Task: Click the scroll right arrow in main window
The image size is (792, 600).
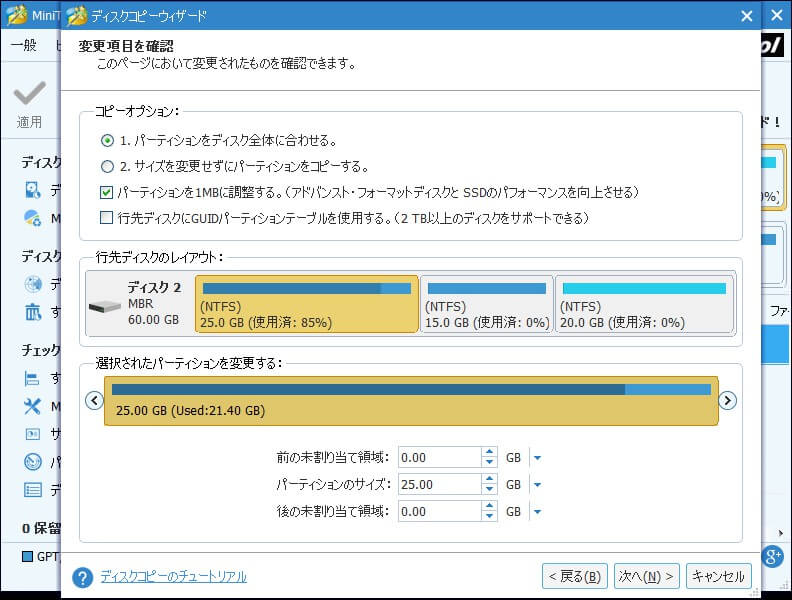Action: [x=781, y=533]
